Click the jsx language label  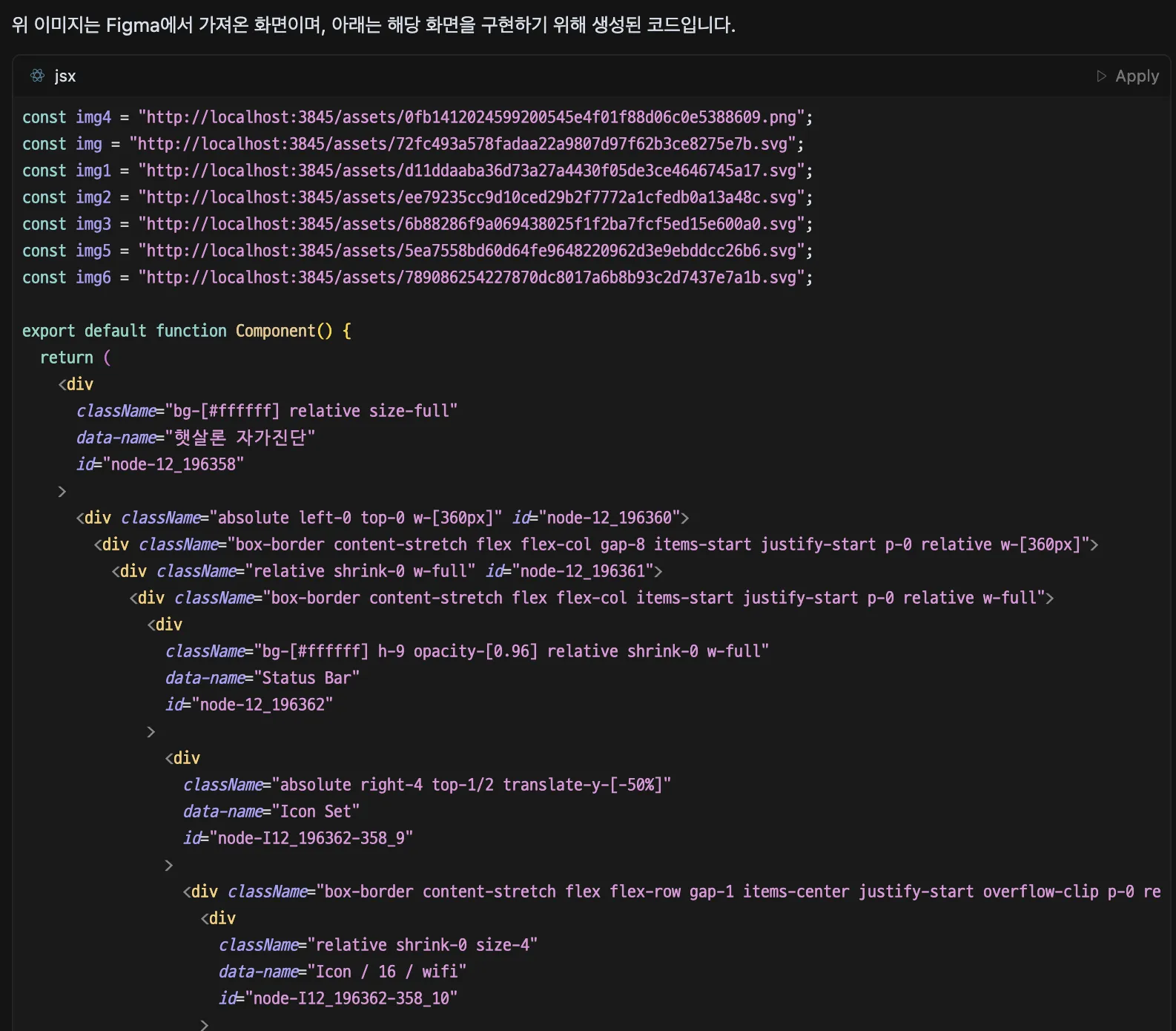click(65, 76)
